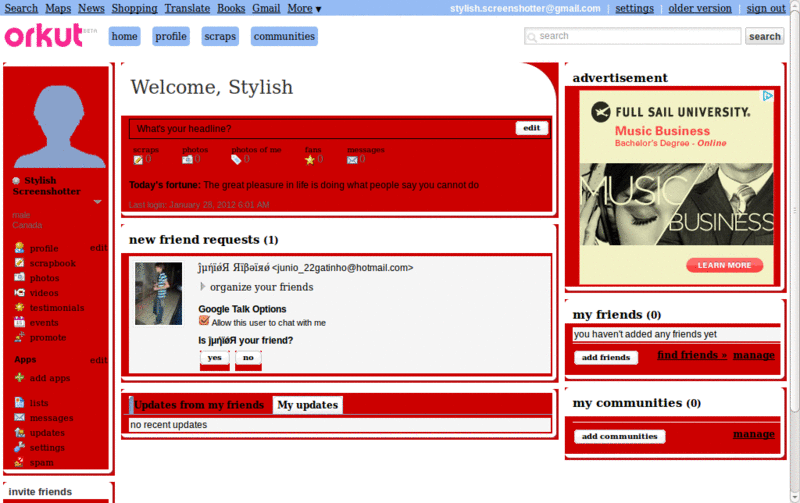Click the lists icon in the sidebar

pyautogui.click(x=19, y=403)
